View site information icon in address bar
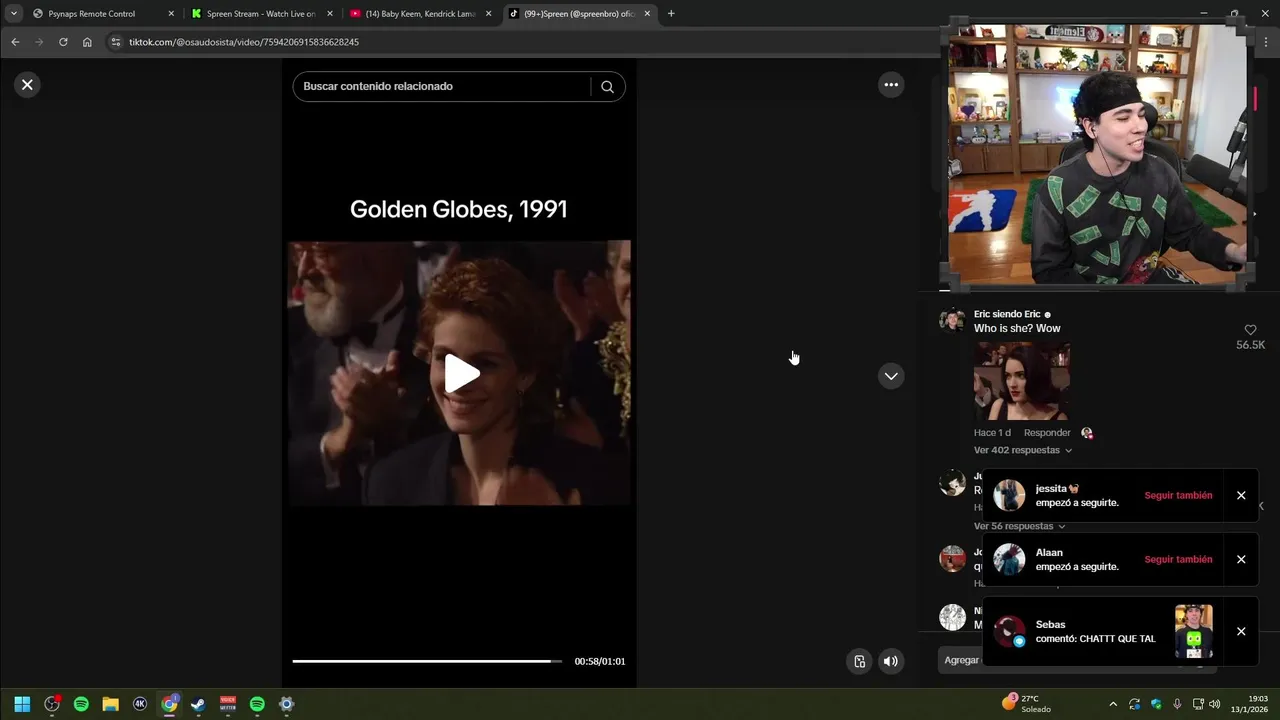The height and width of the screenshot is (720, 1280). pyautogui.click(x=116, y=42)
